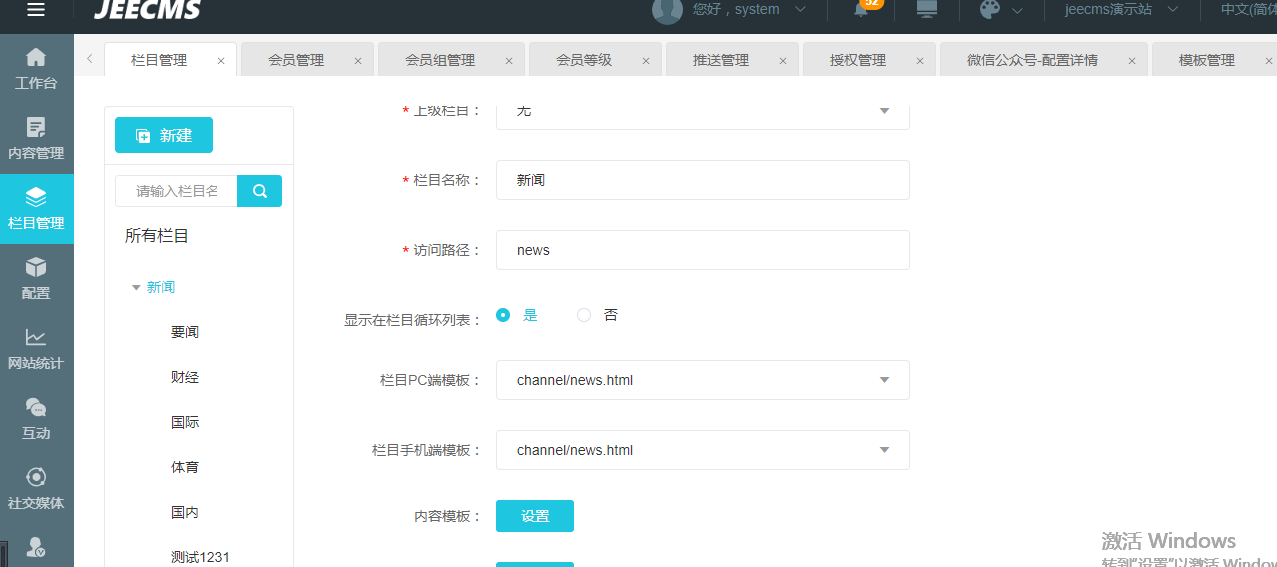This screenshot has height=567, width=1277.
Task: Focus the 请输入栏目名 search box
Action: [176, 191]
